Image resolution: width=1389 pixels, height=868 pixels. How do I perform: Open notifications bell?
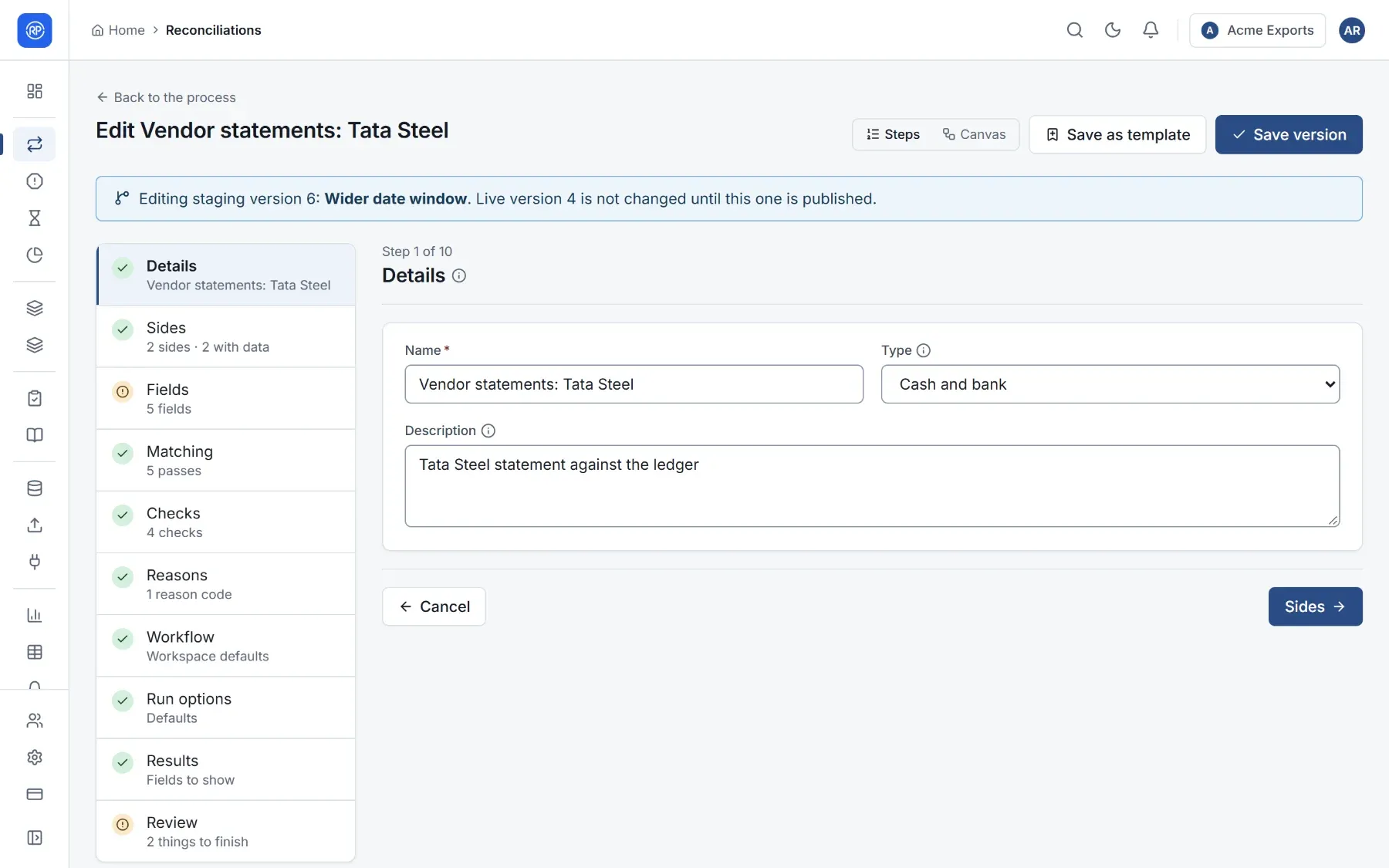[x=1150, y=30]
